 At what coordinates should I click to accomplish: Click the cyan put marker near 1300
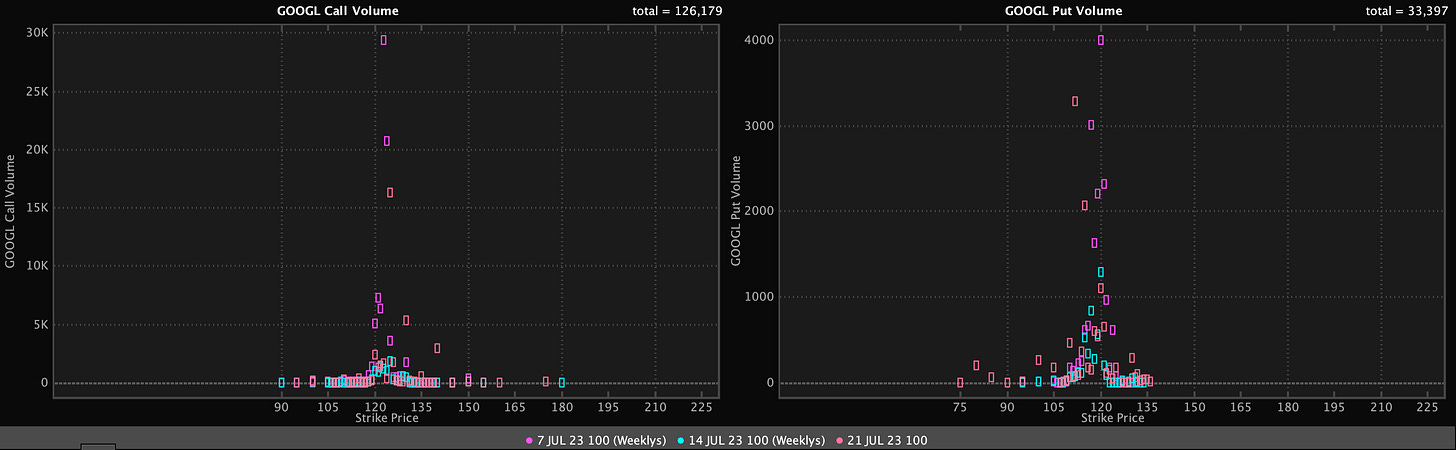[x=1101, y=272]
